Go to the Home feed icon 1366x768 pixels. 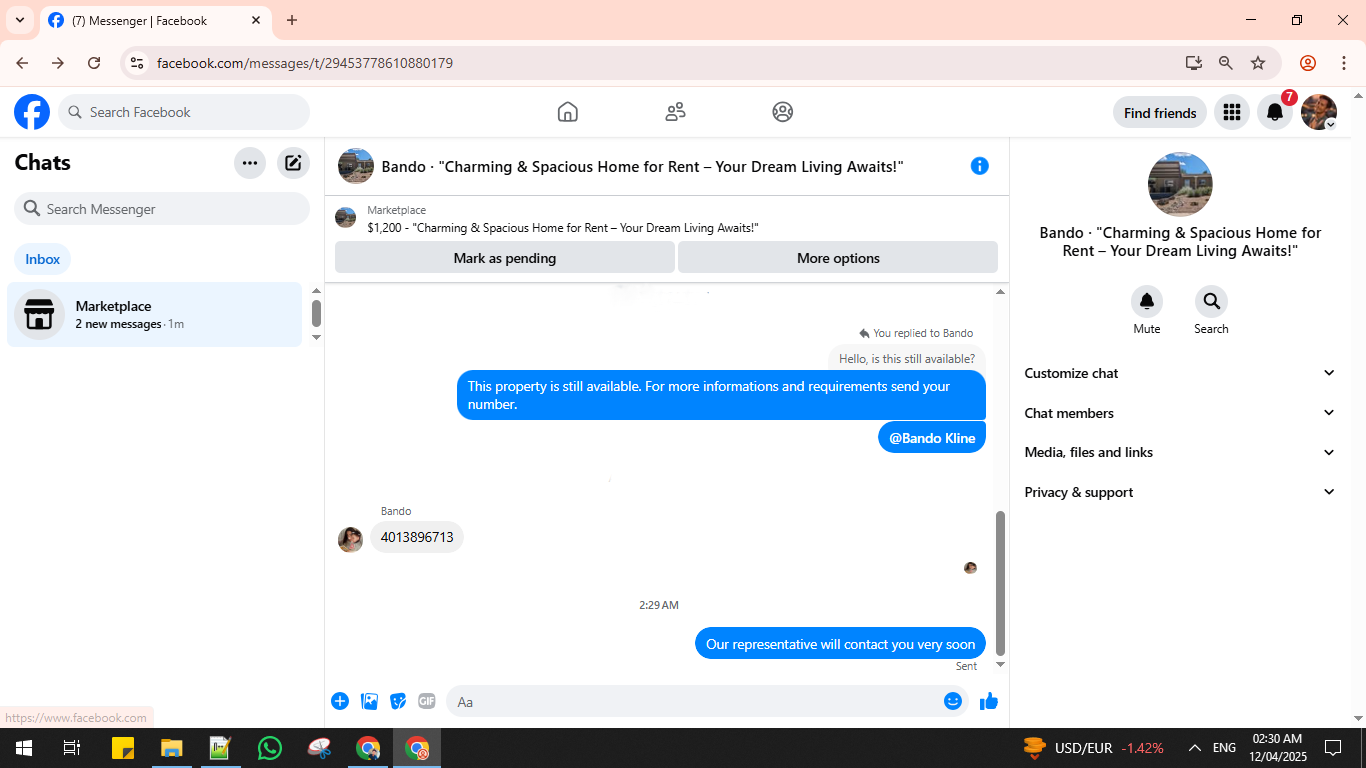(x=567, y=112)
